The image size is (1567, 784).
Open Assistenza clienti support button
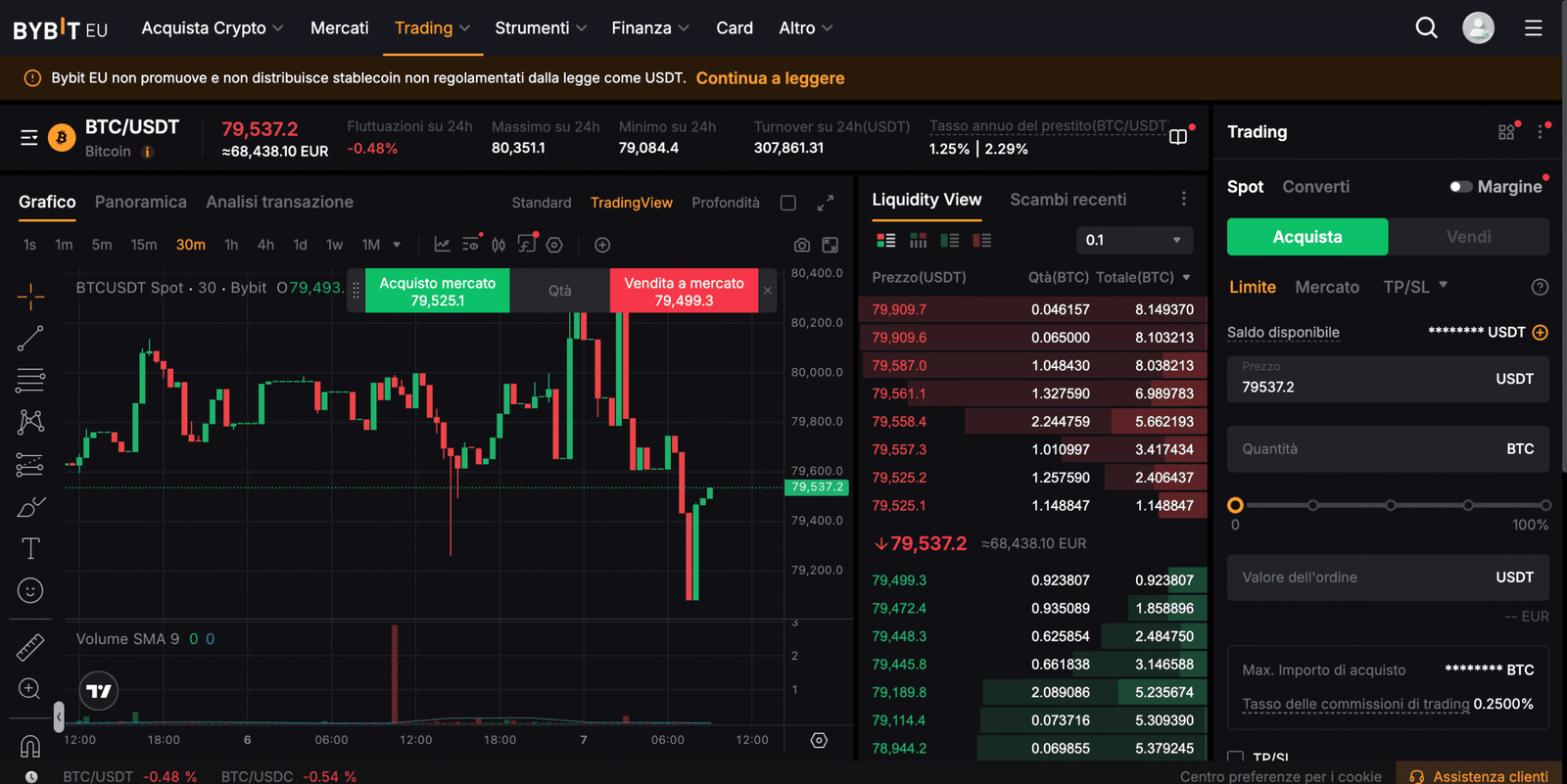(x=1479, y=775)
